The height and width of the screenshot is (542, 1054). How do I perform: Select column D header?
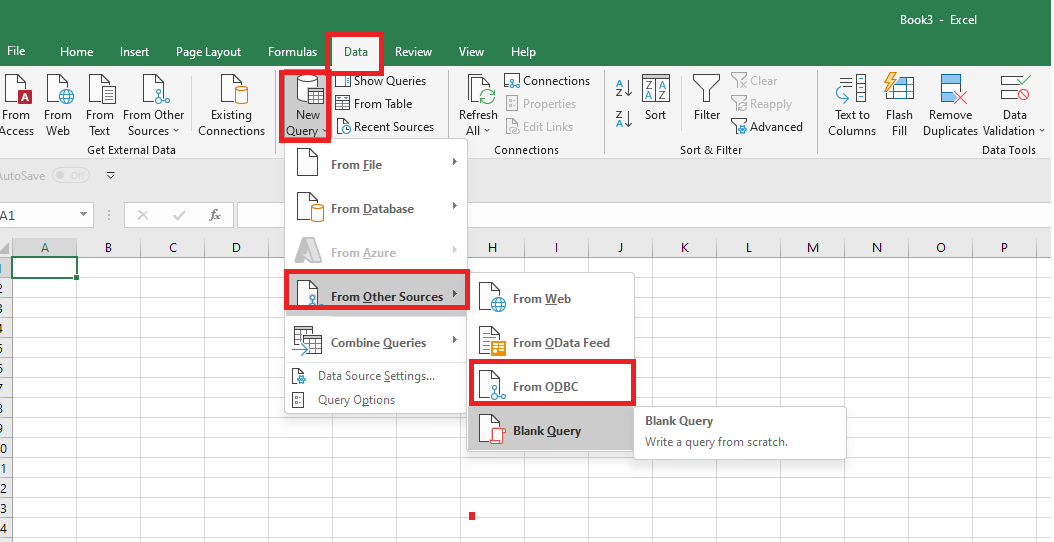tap(236, 247)
